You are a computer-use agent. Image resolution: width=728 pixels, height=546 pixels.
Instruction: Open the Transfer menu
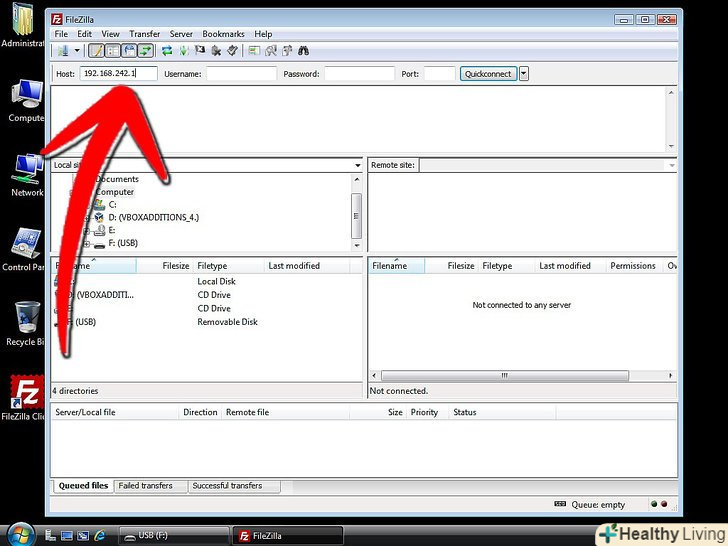(144, 34)
